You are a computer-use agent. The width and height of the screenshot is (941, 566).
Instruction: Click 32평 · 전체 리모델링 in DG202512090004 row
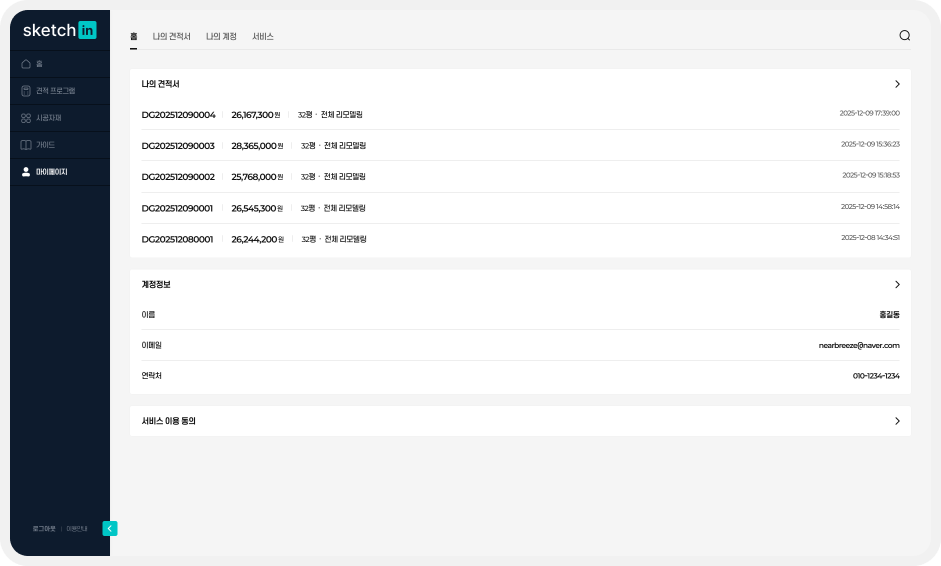pos(330,115)
